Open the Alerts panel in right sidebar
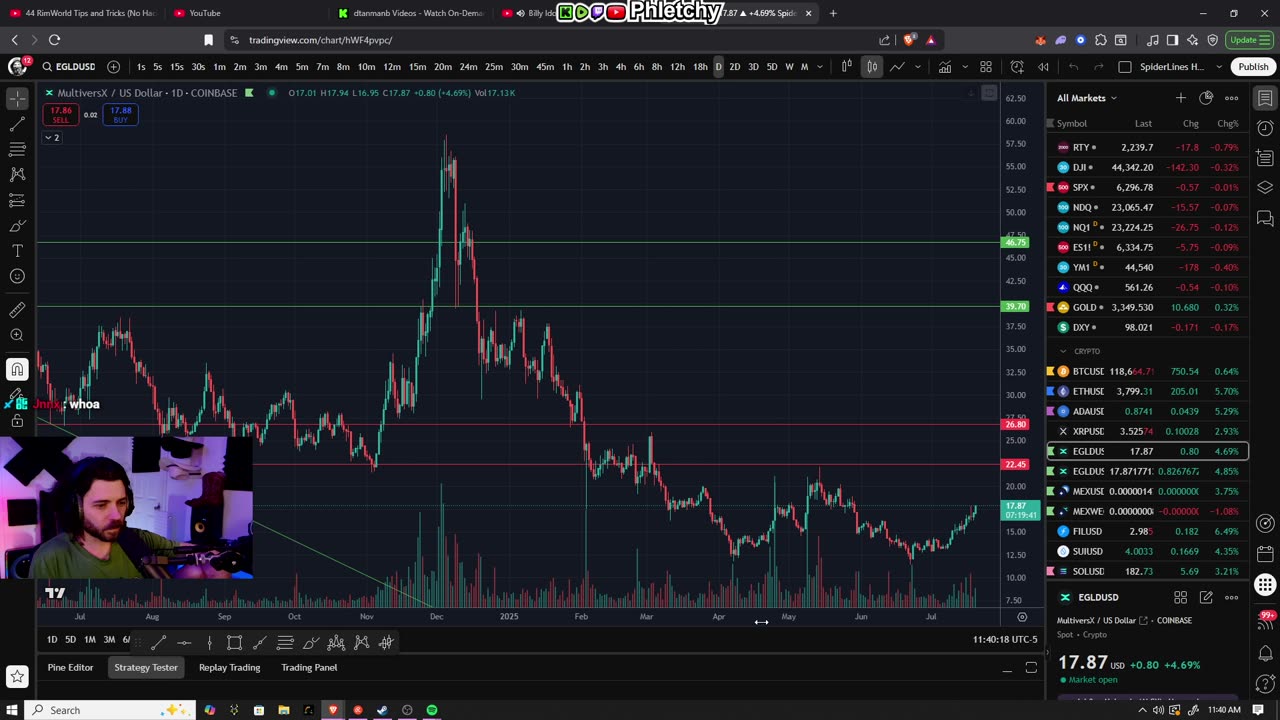This screenshot has height=720, width=1280. [1265, 128]
